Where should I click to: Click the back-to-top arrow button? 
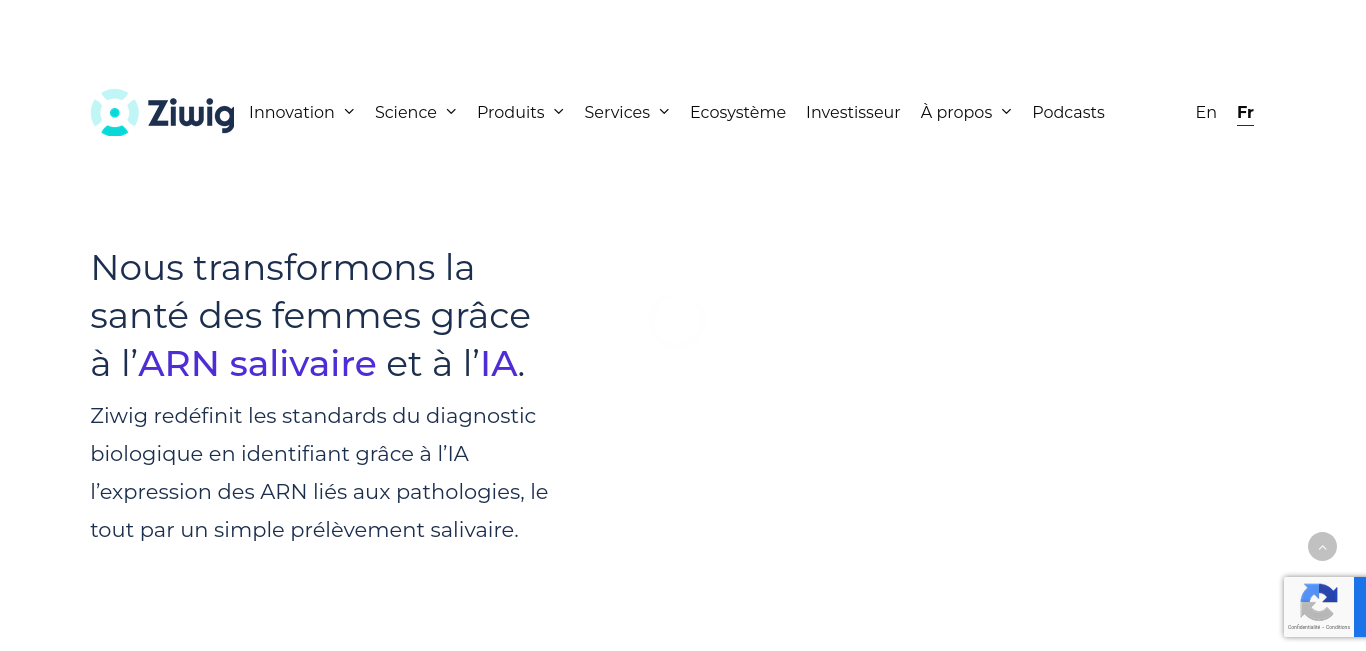[1322, 547]
